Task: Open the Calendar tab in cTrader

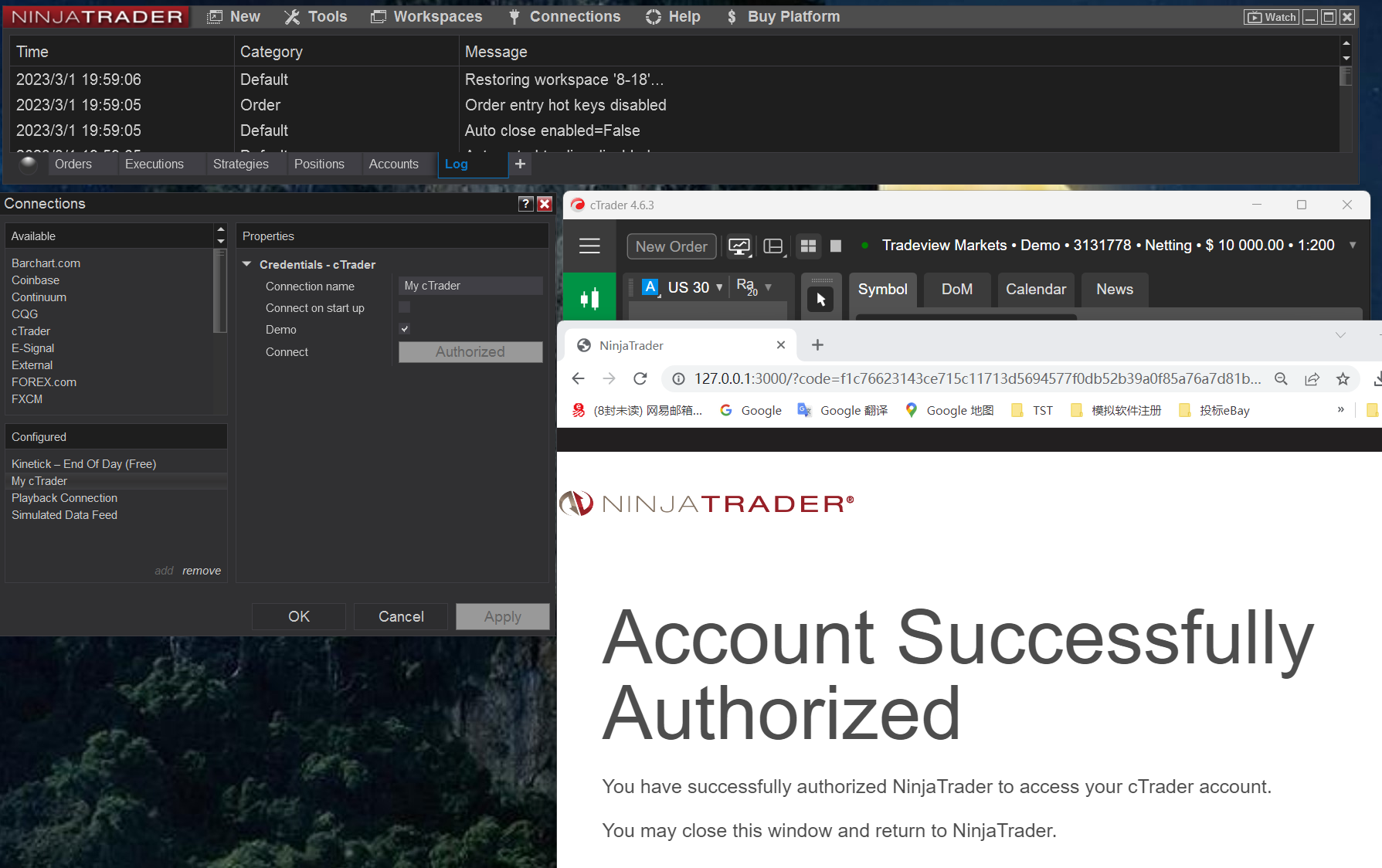Action: [x=1036, y=290]
